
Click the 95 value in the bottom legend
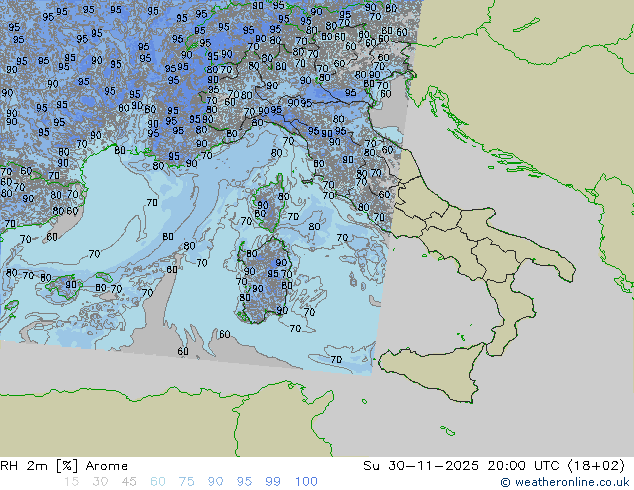point(244,482)
